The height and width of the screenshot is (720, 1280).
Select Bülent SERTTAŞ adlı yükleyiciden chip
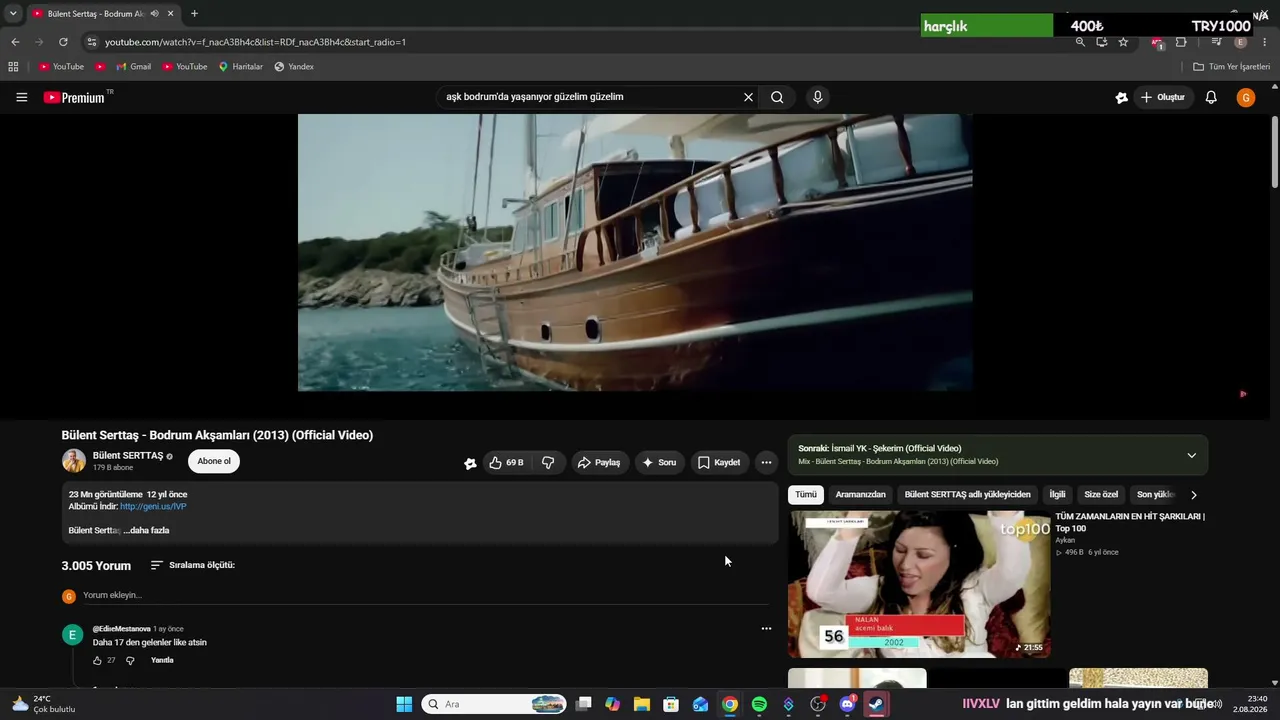pyautogui.click(x=967, y=494)
